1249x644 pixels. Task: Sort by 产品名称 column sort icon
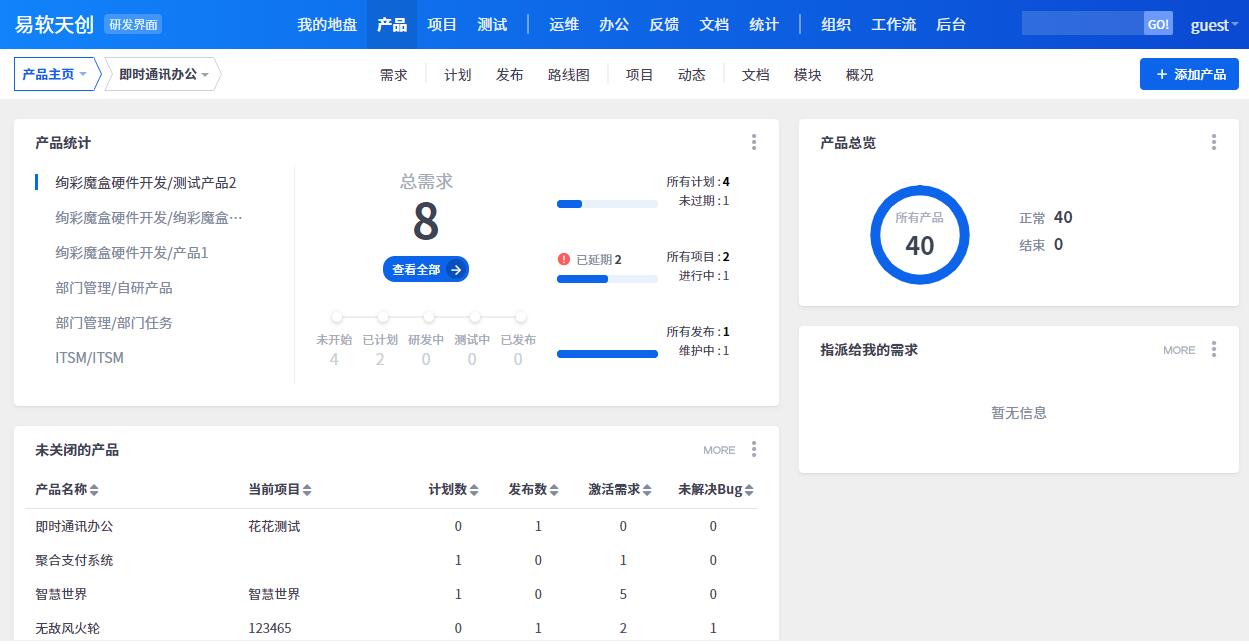point(94,490)
